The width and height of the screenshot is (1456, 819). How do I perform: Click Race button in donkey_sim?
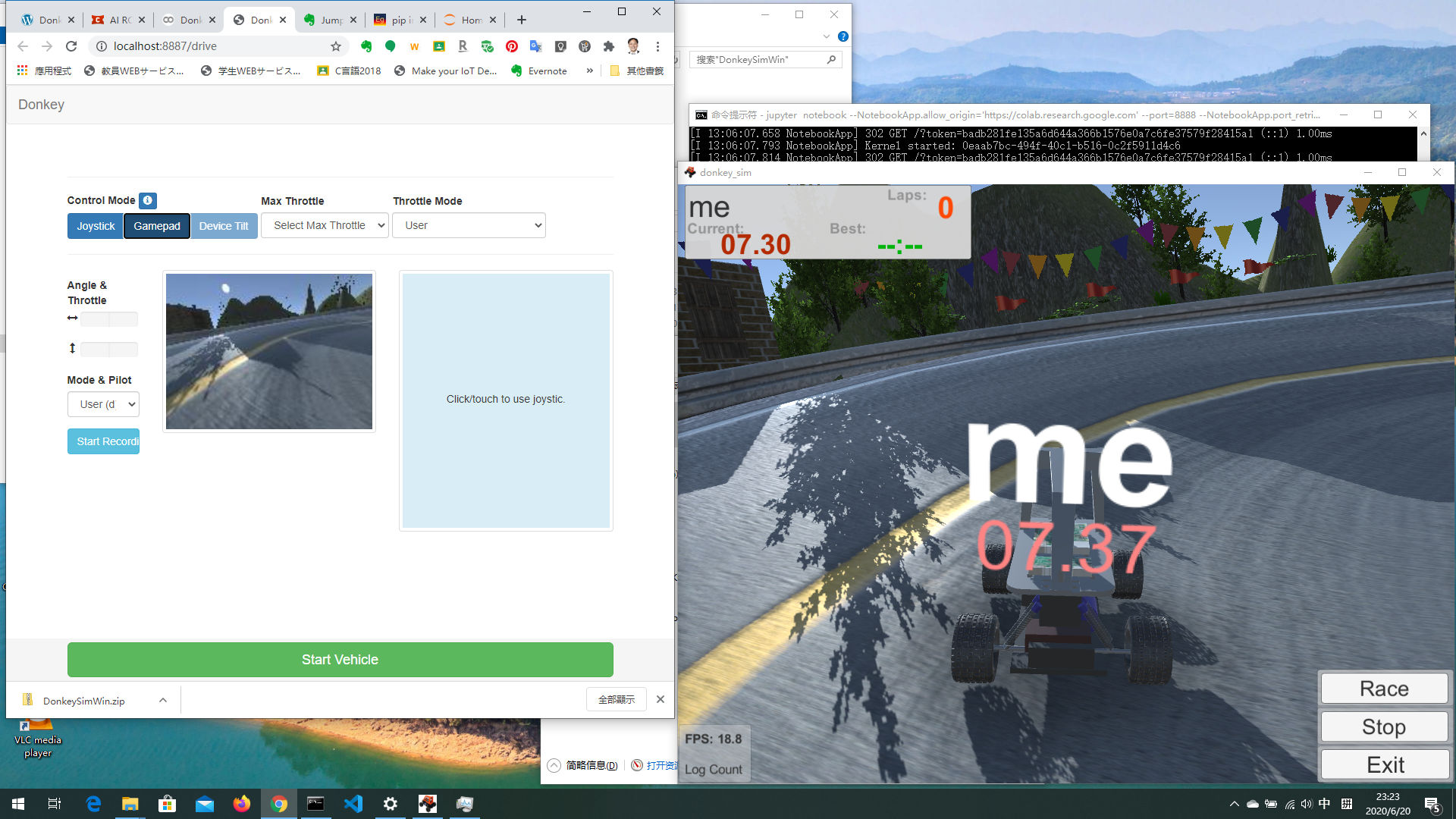tap(1384, 689)
